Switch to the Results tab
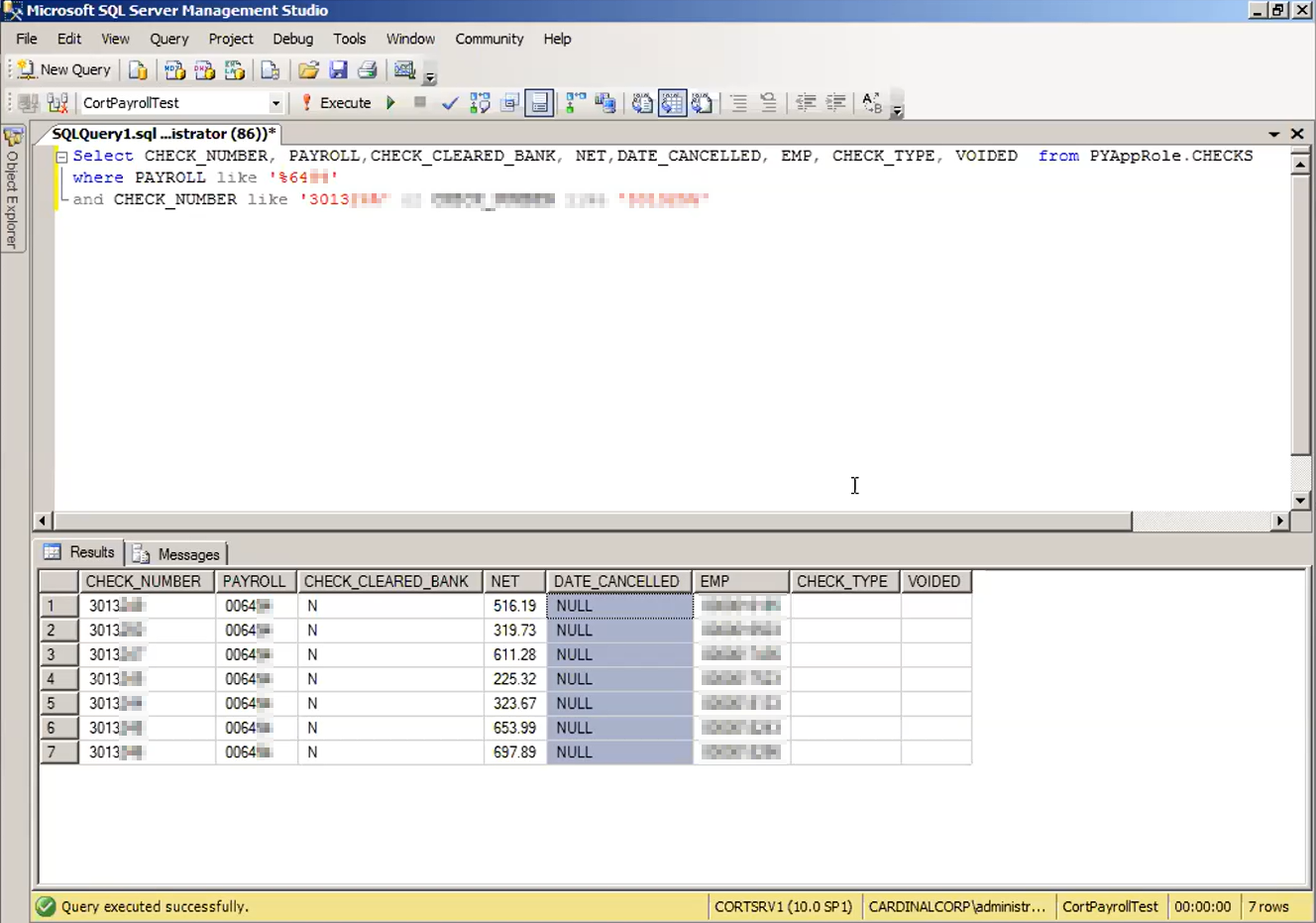 (80, 552)
